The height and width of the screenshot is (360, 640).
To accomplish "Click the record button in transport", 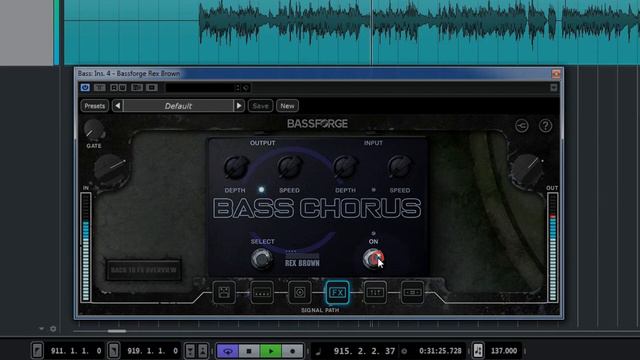I will [292, 351].
